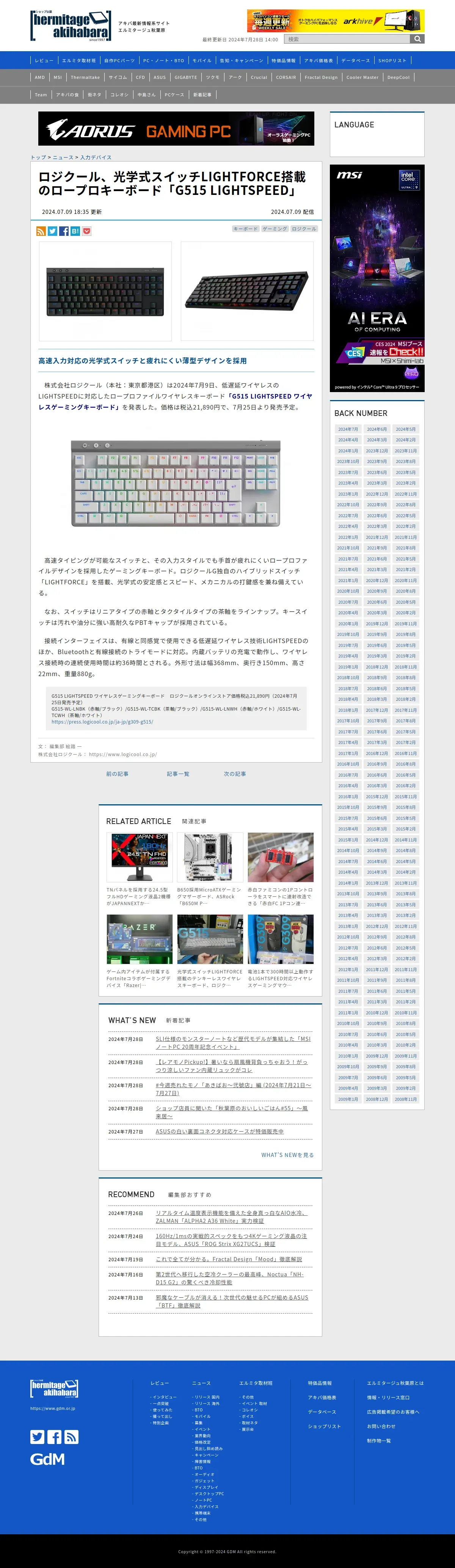Click footer https://www.gdm.or.jp link

53,1408
